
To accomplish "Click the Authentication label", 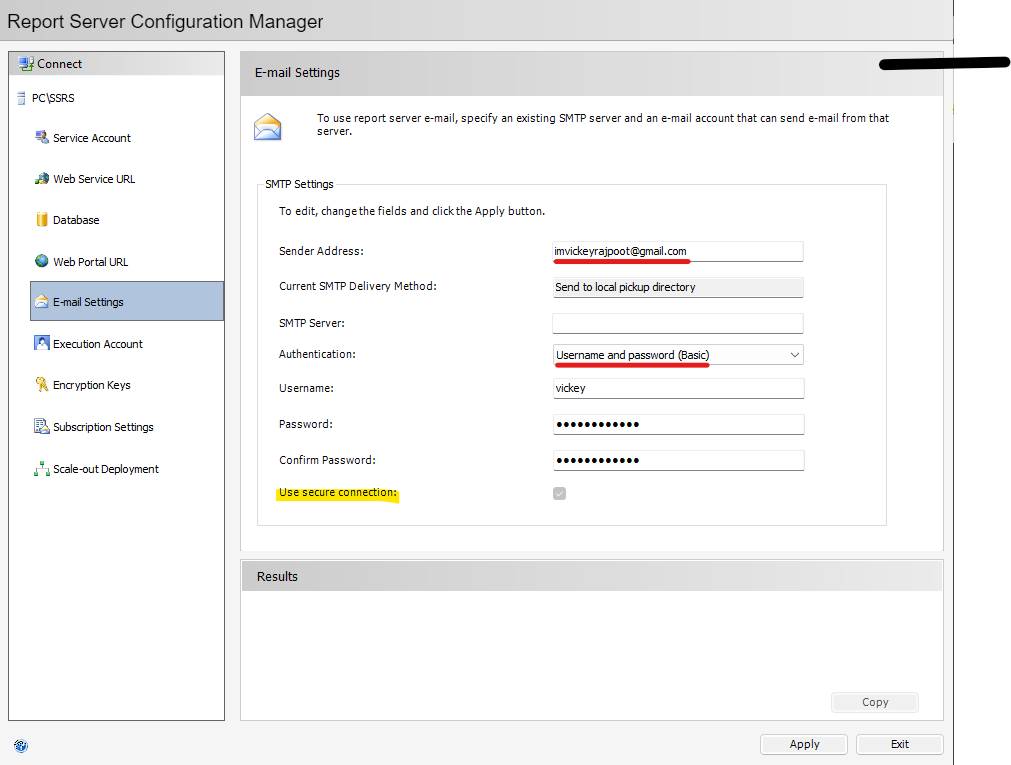I will [x=317, y=354].
